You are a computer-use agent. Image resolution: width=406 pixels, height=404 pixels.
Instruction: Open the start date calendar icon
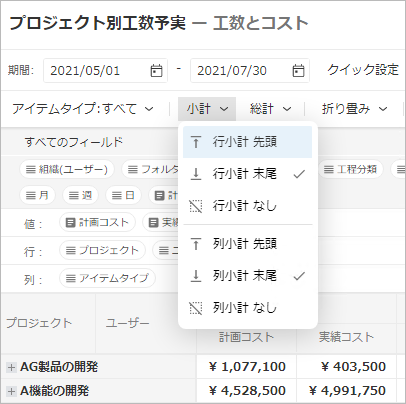click(156, 71)
